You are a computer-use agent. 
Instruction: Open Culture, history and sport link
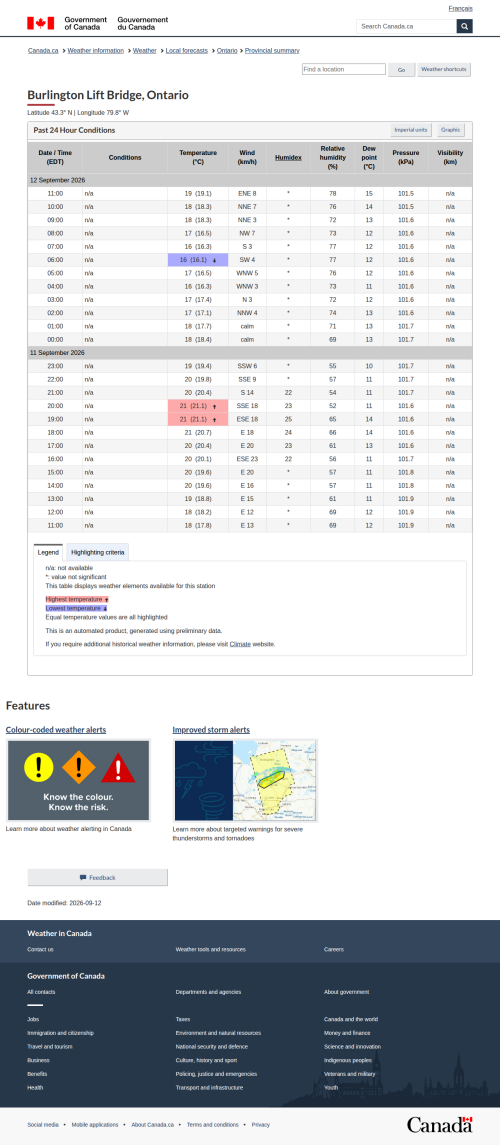coord(206,1060)
